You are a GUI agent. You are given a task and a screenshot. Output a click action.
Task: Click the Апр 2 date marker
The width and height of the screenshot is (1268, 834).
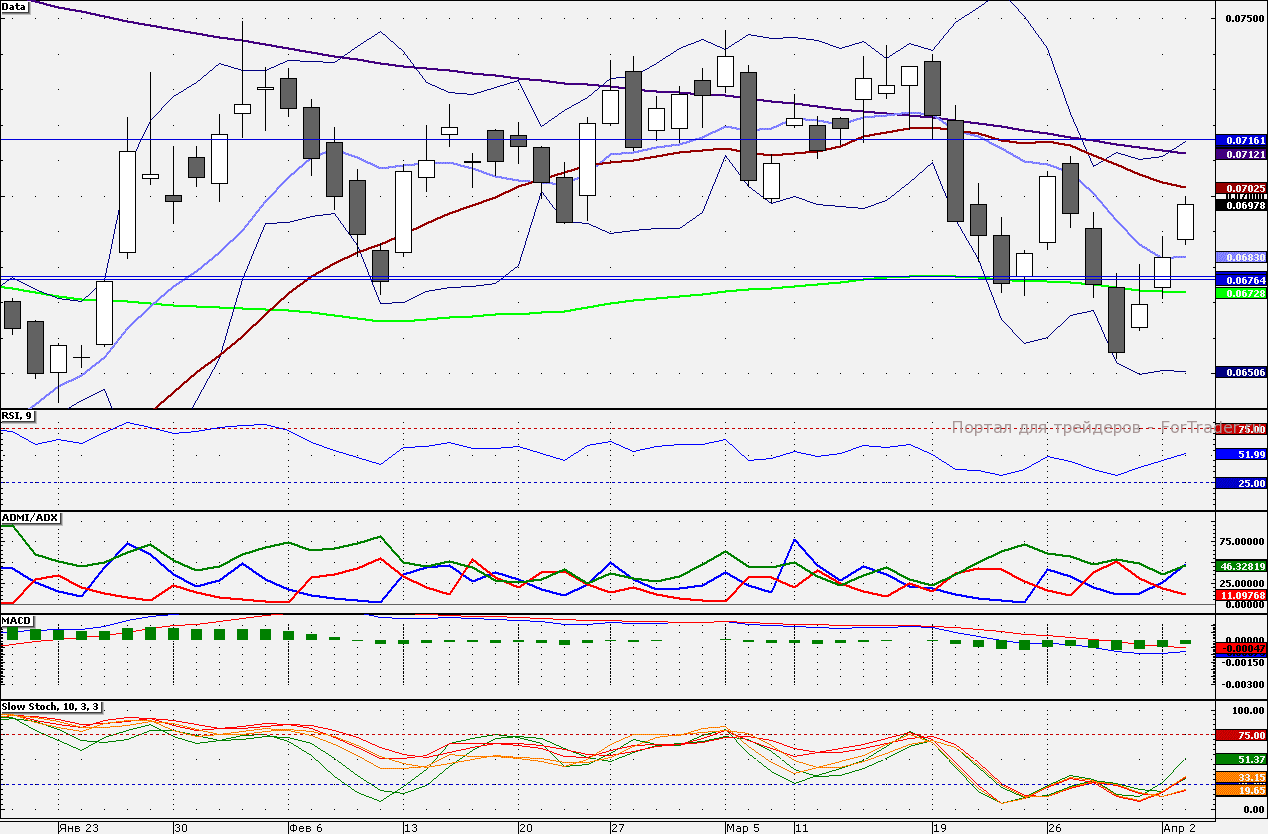pos(1177,828)
